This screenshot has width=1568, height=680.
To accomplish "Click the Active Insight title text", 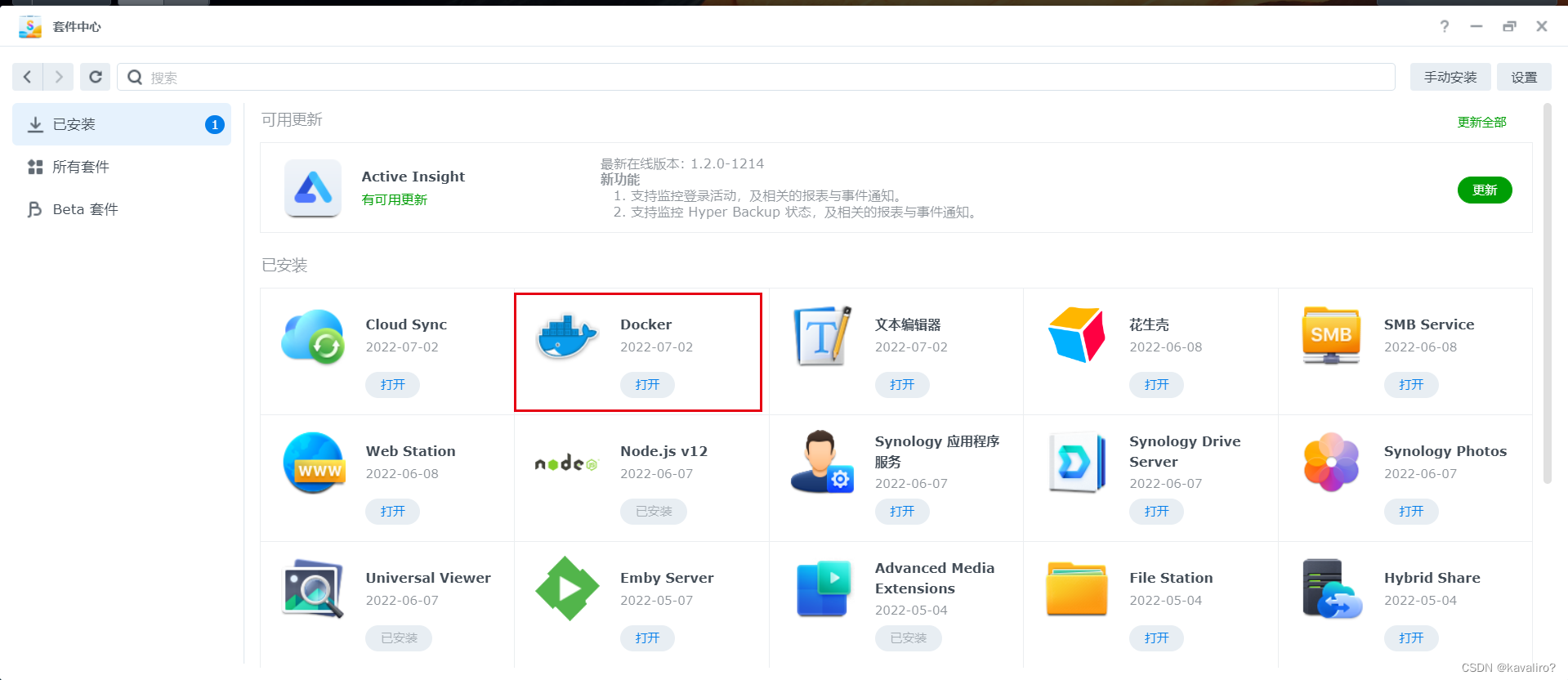I will pyautogui.click(x=413, y=177).
